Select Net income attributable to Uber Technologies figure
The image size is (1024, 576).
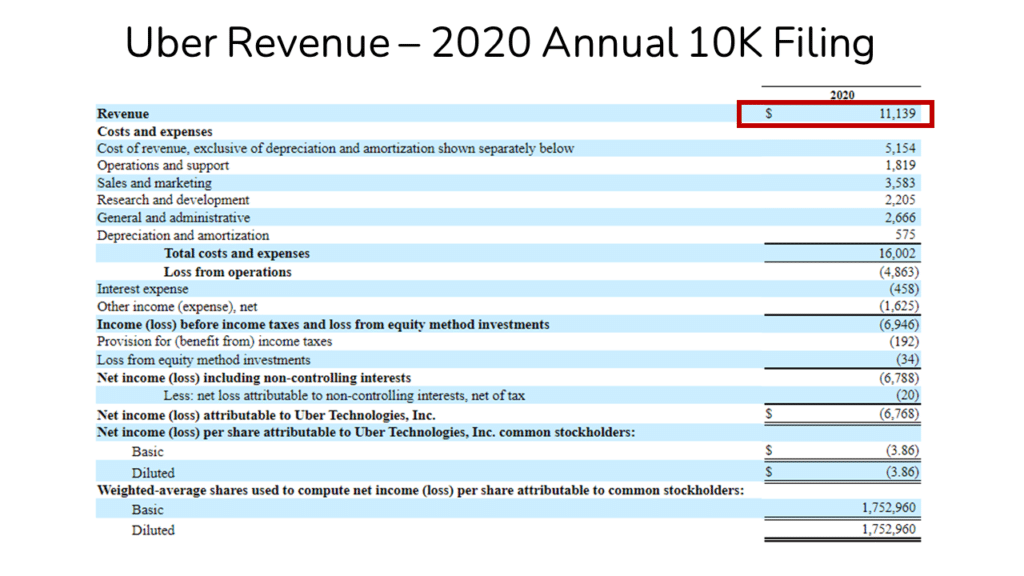pyautogui.click(x=897, y=414)
